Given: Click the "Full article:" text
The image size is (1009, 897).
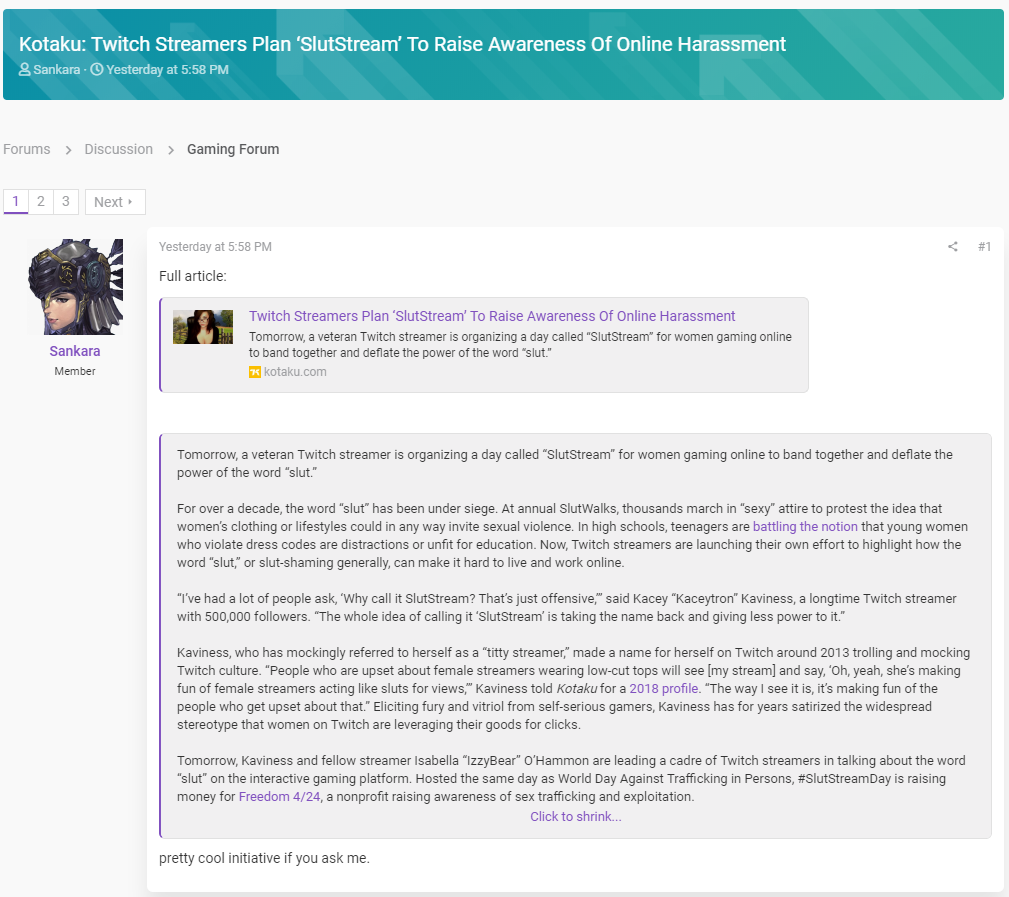Looking at the screenshot, I should (x=192, y=276).
